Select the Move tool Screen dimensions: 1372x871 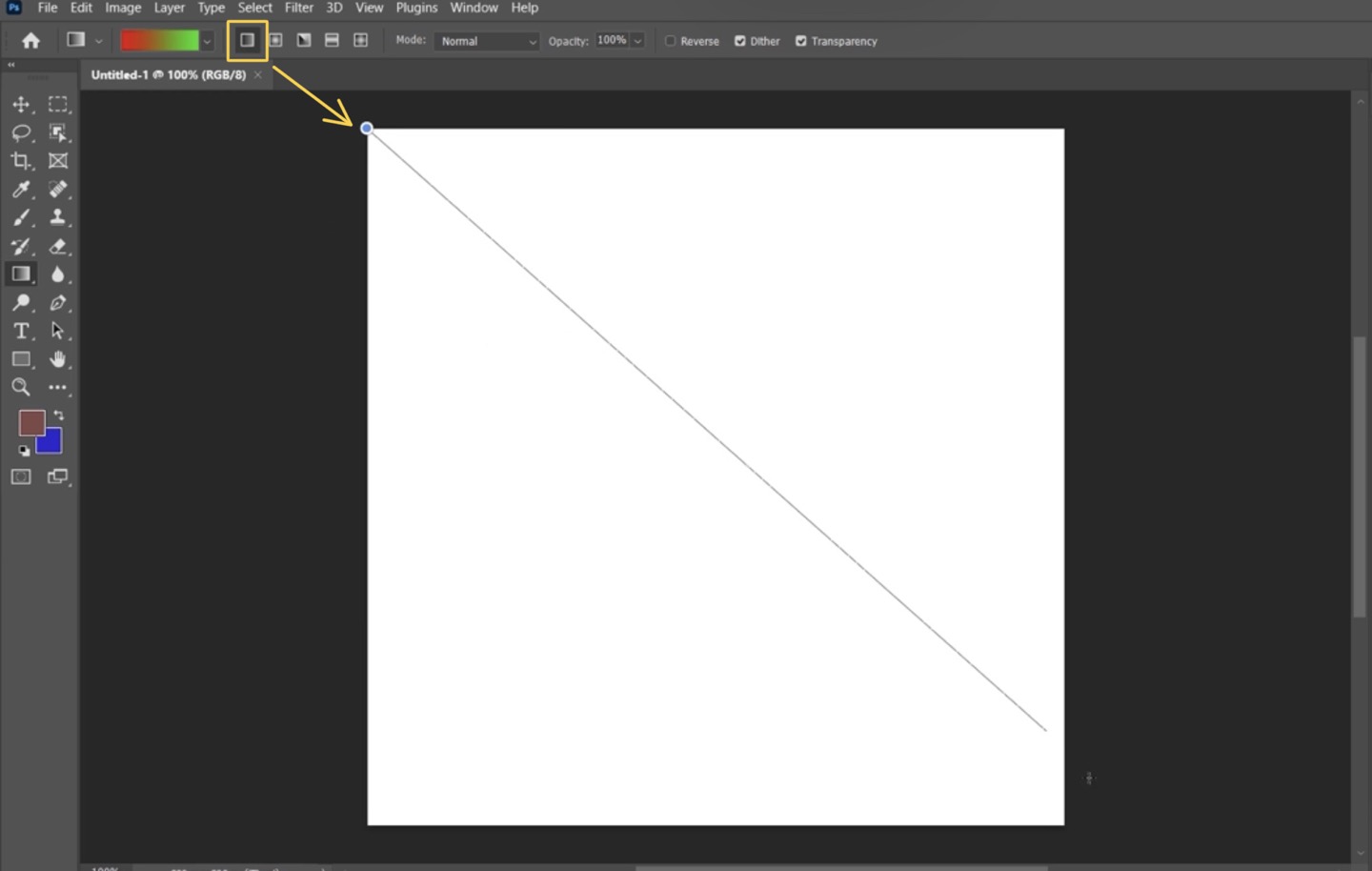pyautogui.click(x=21, y=104)
